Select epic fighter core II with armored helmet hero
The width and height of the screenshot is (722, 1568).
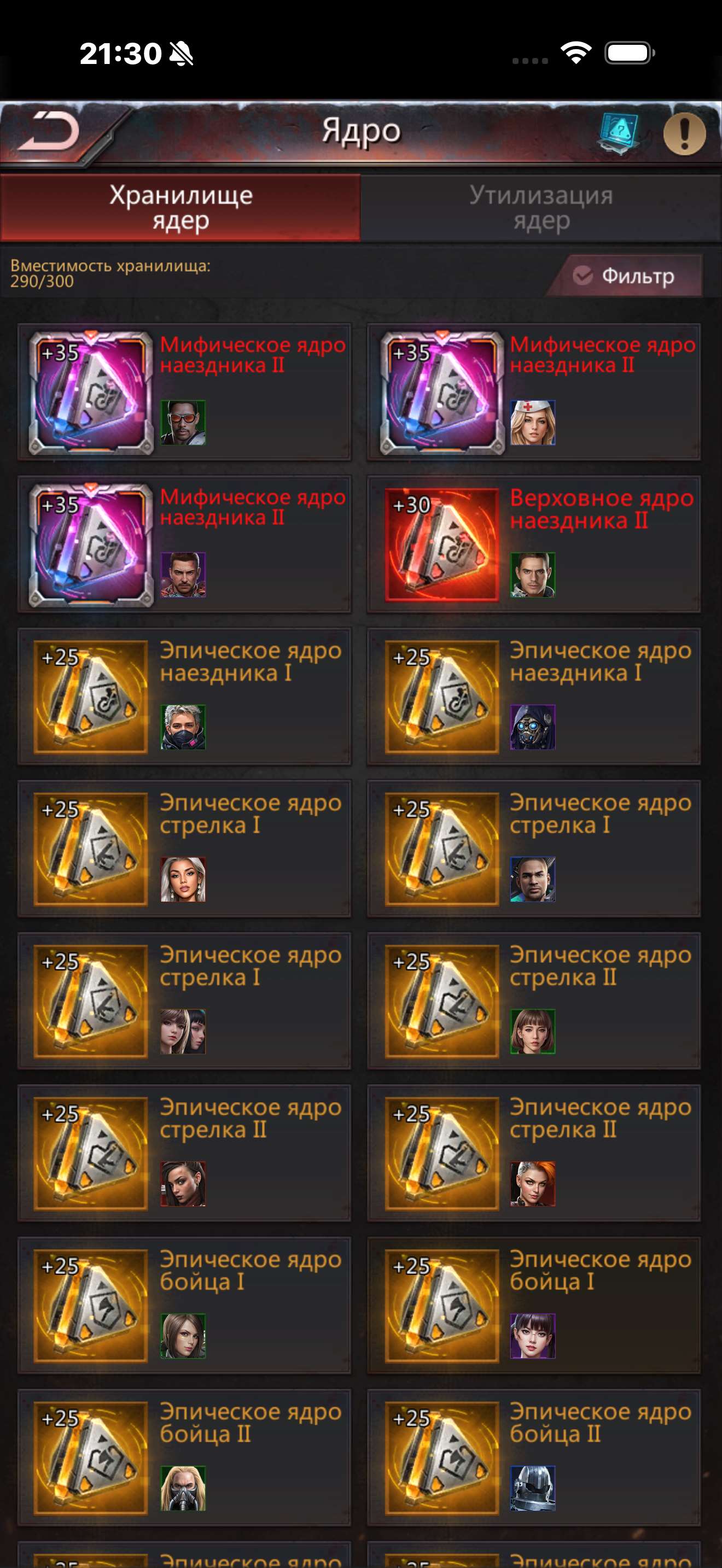point(533,1457)
